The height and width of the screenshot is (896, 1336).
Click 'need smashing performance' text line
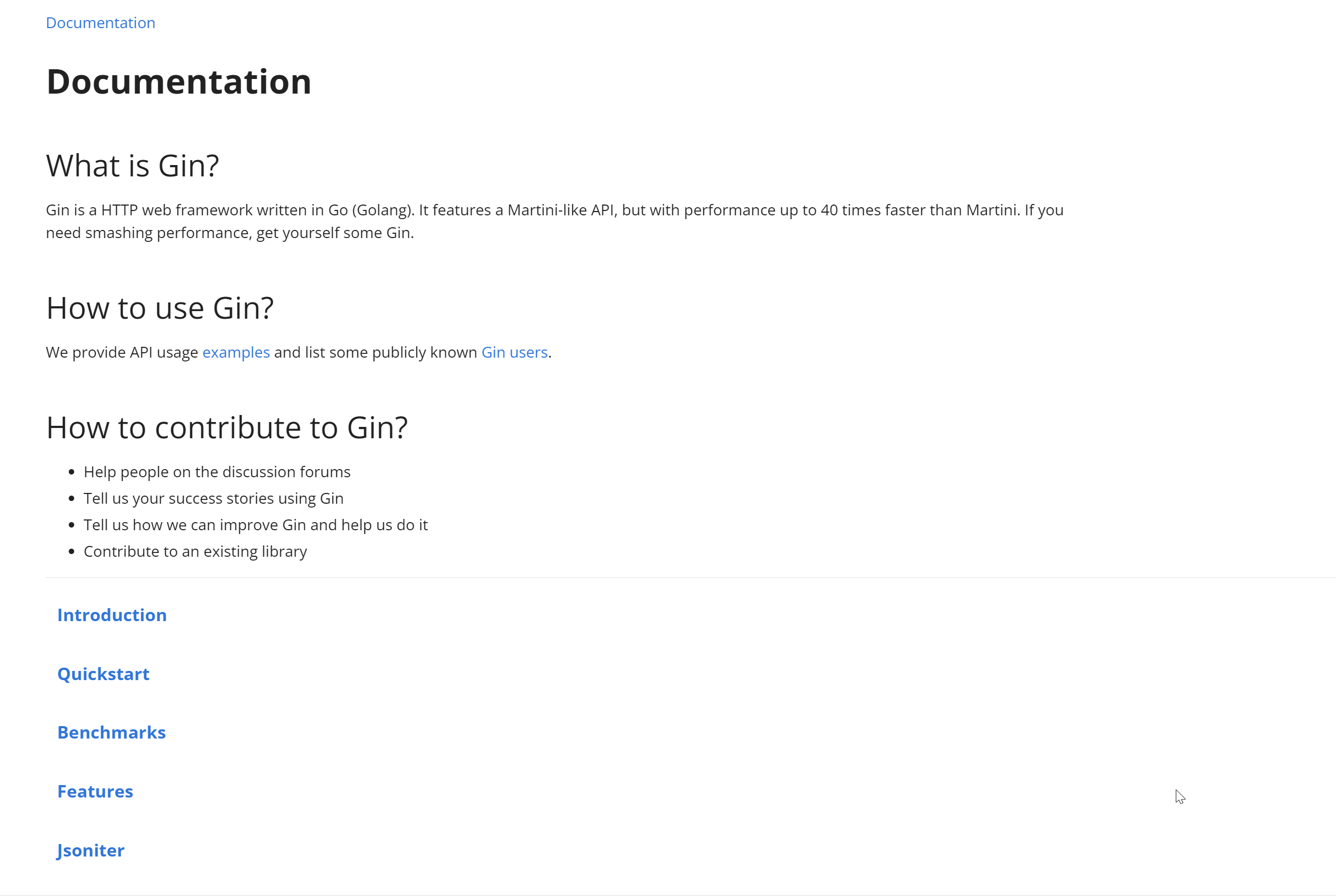[x=230, y=233]
